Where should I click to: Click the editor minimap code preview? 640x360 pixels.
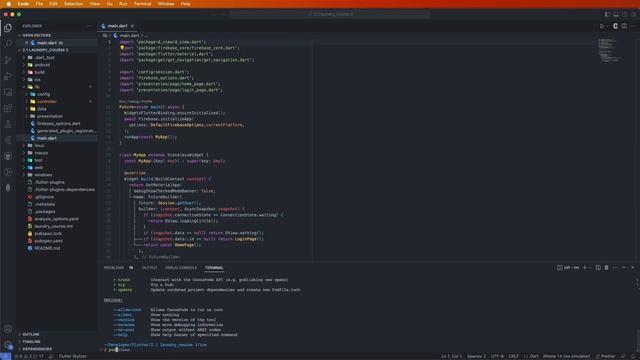point(610,50)
